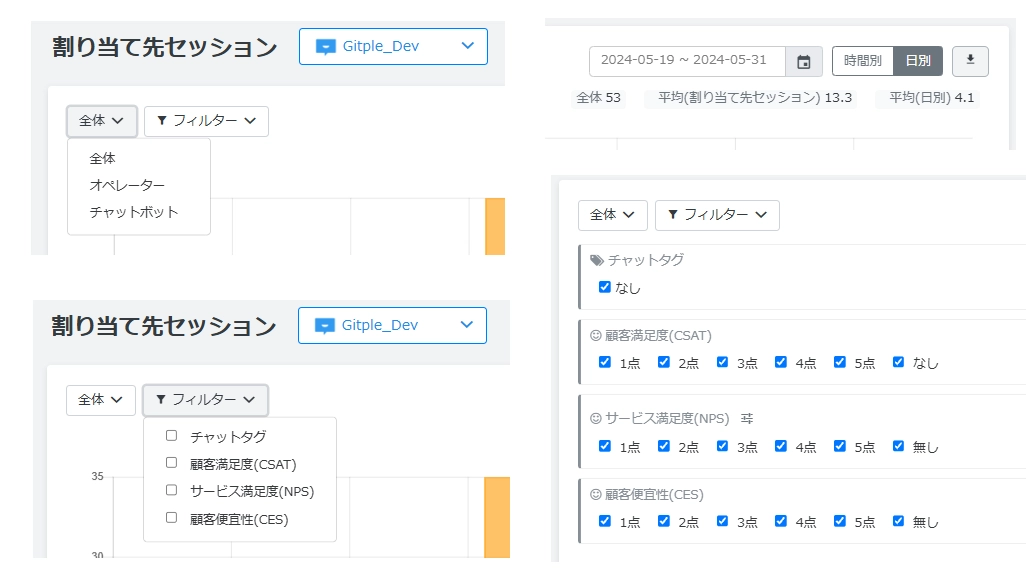The width and height of the screenshot is (1026, 572).
Task: Click the download icon button
Action: click(970, 60)
